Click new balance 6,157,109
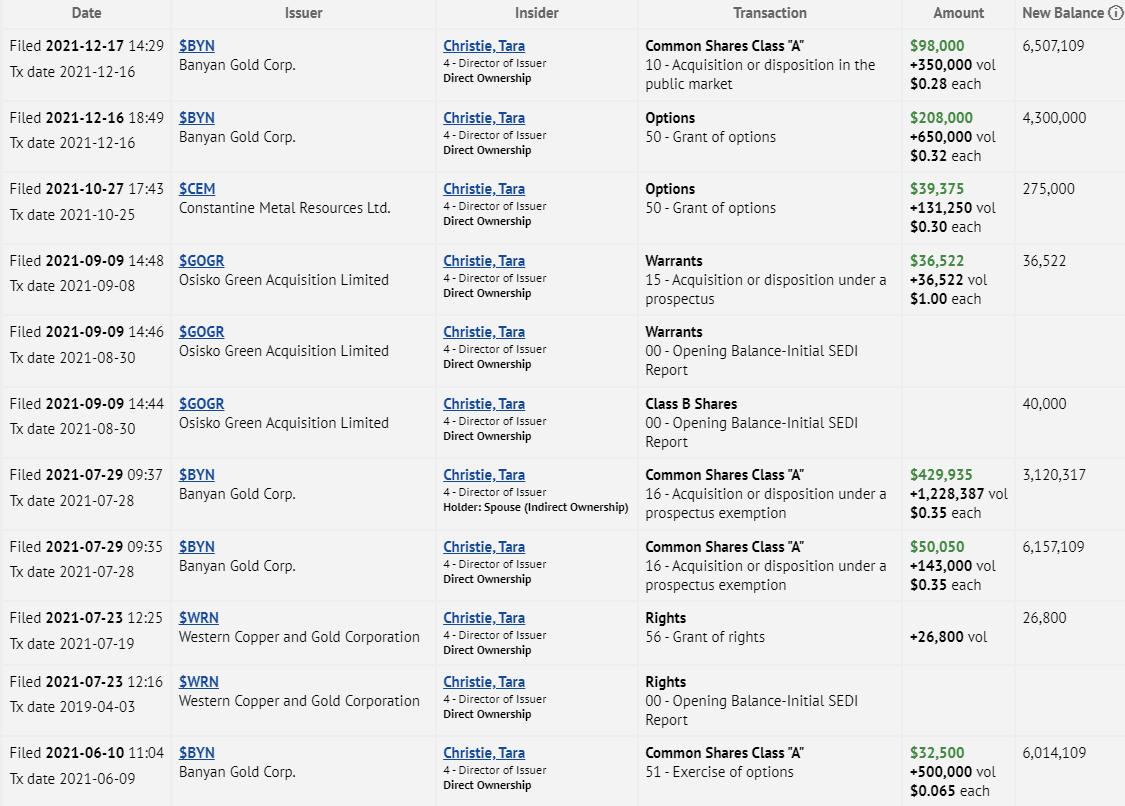Image resolution: width=1125 pixels, height=806 pixels. click(1053, 546)
